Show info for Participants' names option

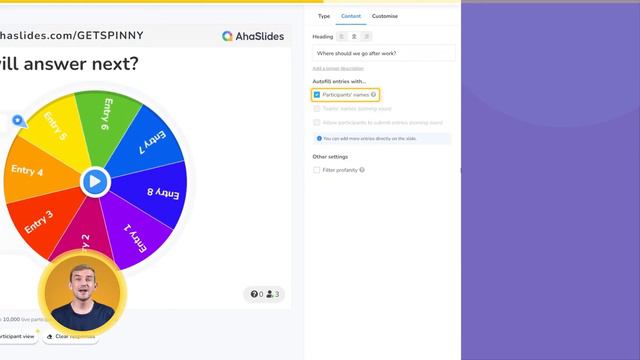tap(373, 95)
